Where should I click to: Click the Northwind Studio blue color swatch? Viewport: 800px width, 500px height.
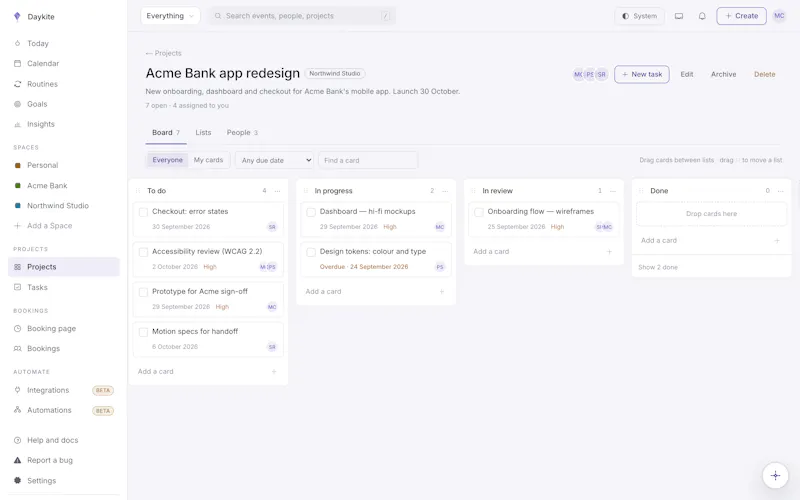pos(17,206)
